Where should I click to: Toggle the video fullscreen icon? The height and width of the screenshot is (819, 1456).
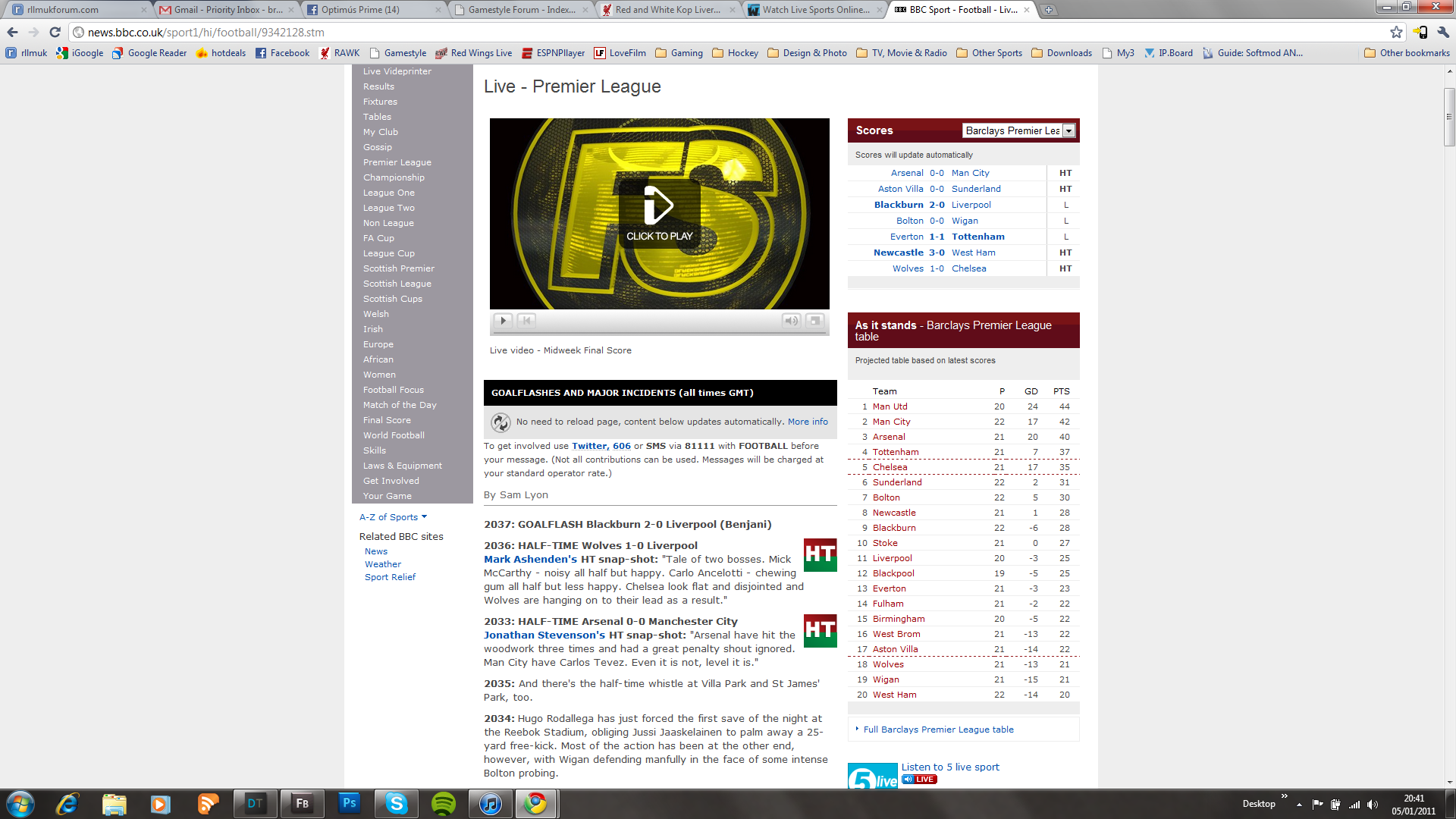click(x=815, y=321)
